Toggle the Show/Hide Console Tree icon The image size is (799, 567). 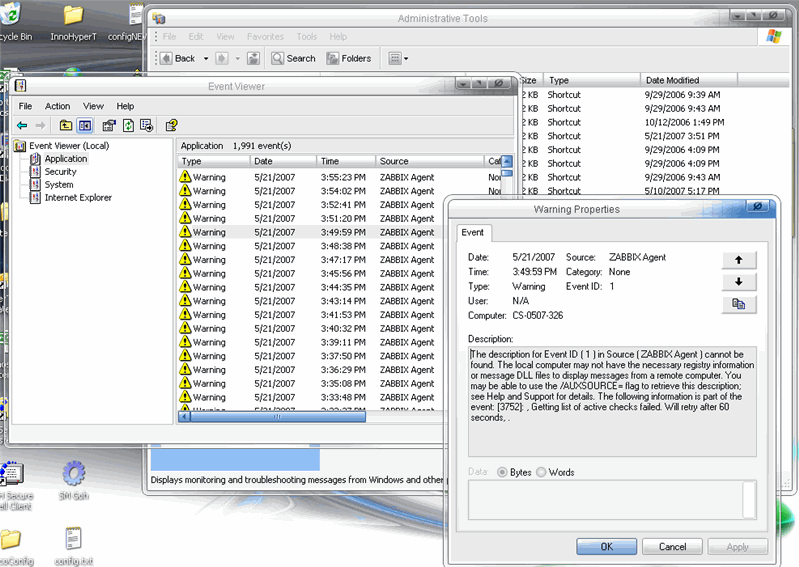(x=85, y=125)
